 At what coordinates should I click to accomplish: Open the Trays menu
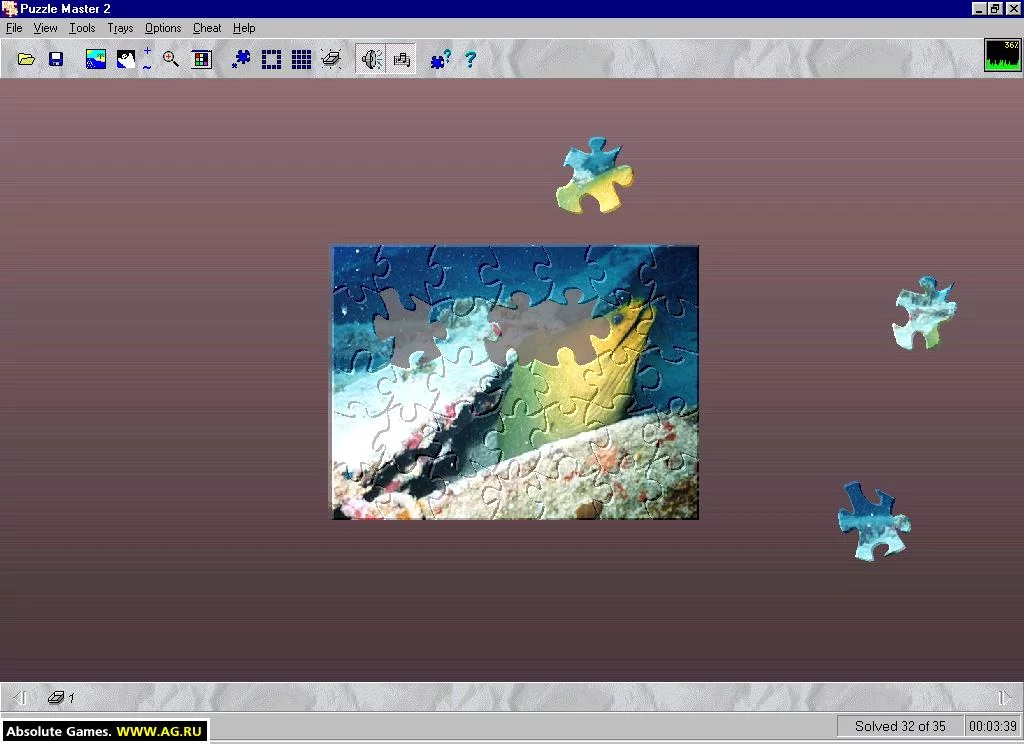pos(120,28)
